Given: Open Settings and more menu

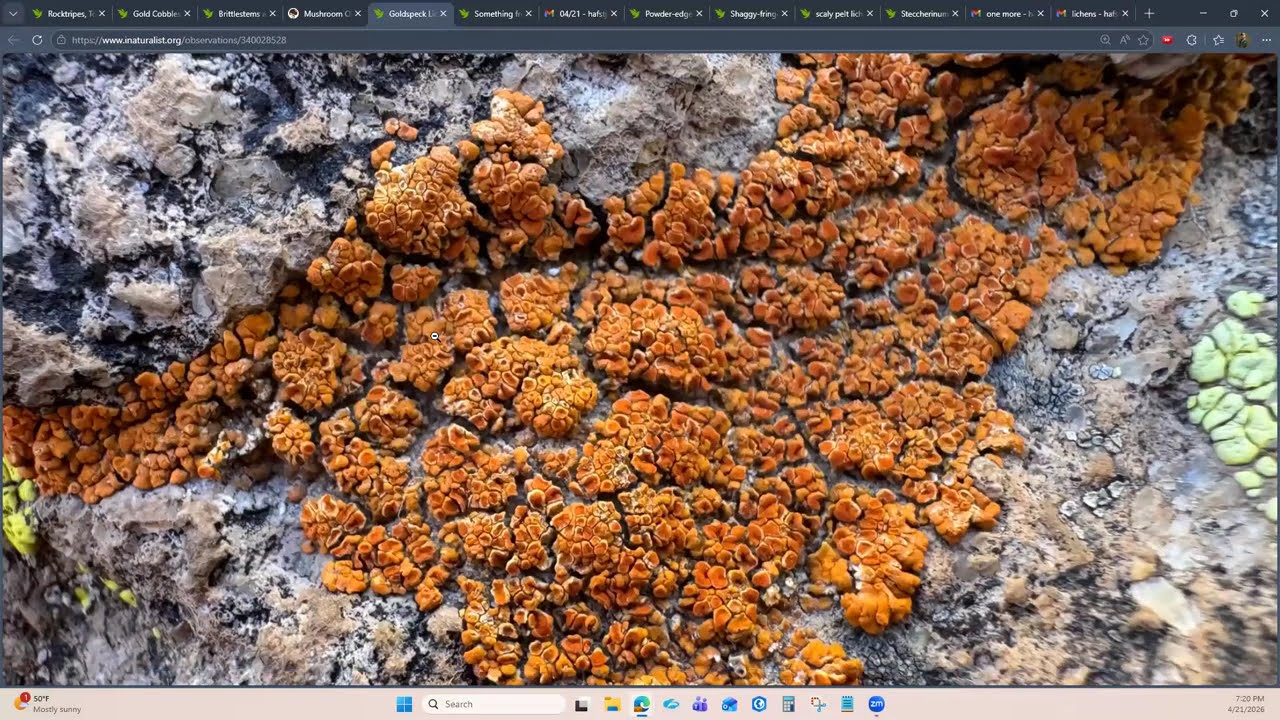Looking at the screenshot, I should click(1266, 40).
